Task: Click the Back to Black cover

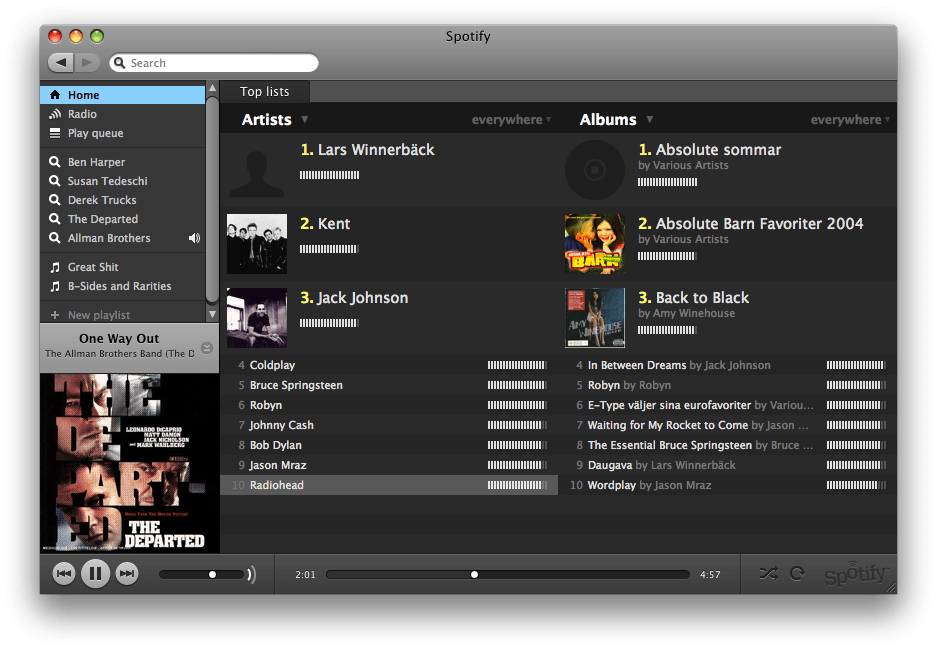Action: pyautogui.click(x=595, y=318)
